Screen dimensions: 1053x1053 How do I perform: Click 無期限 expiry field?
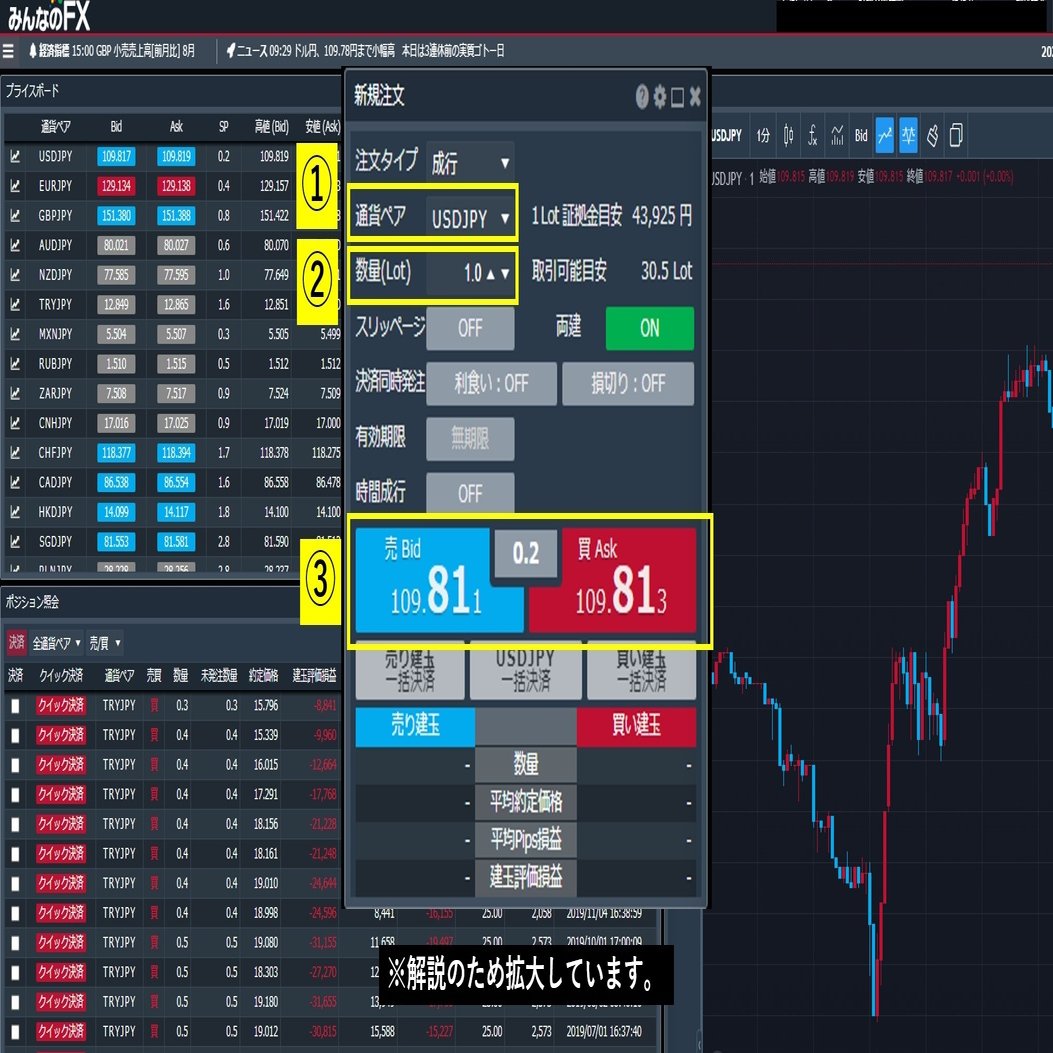(x=470, y=439)
